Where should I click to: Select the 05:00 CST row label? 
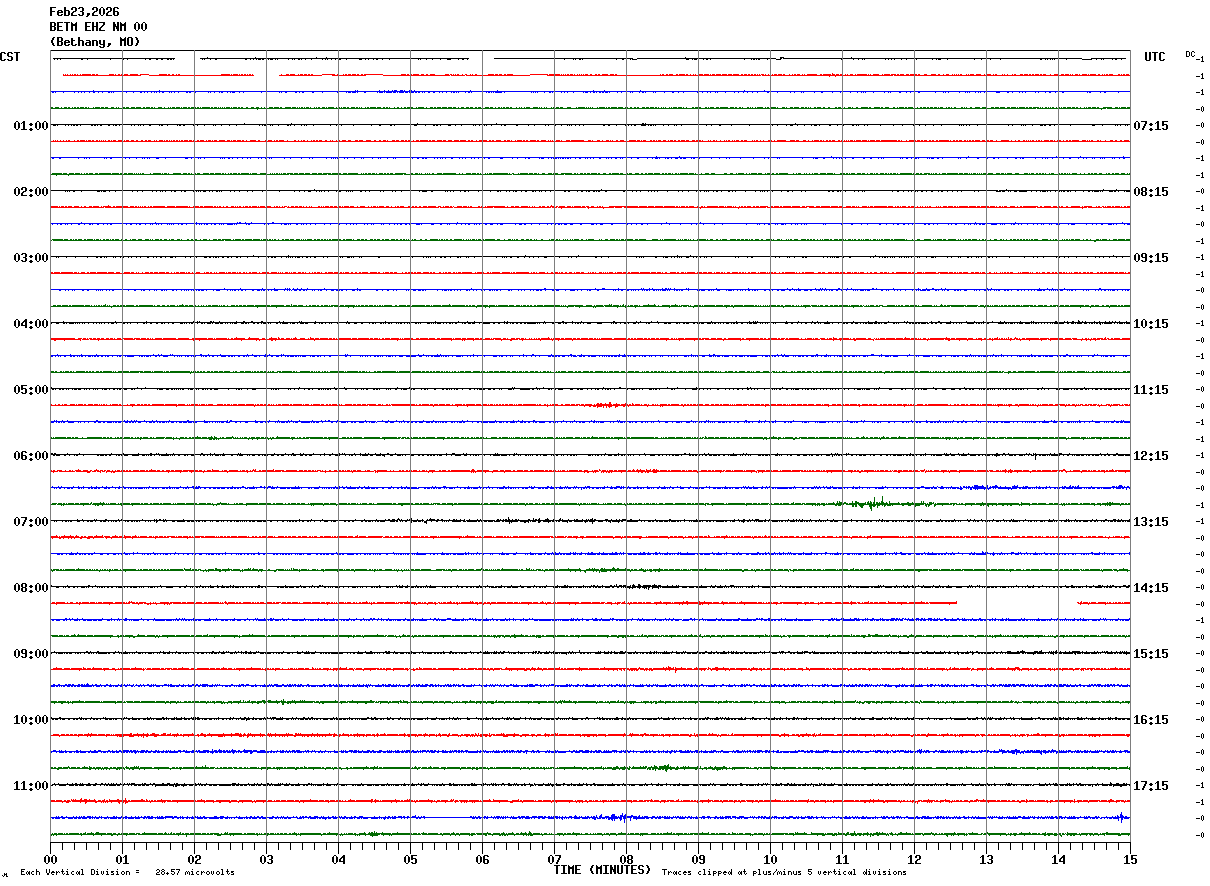30,390
